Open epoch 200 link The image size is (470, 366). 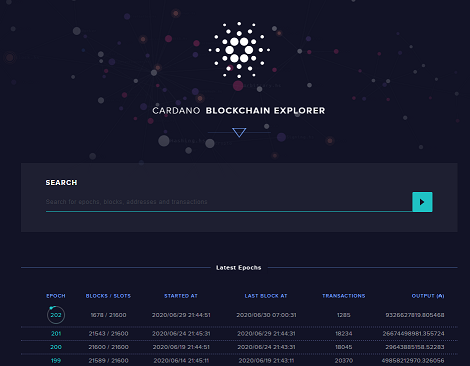pyautogui.click(x=56, y=347)
